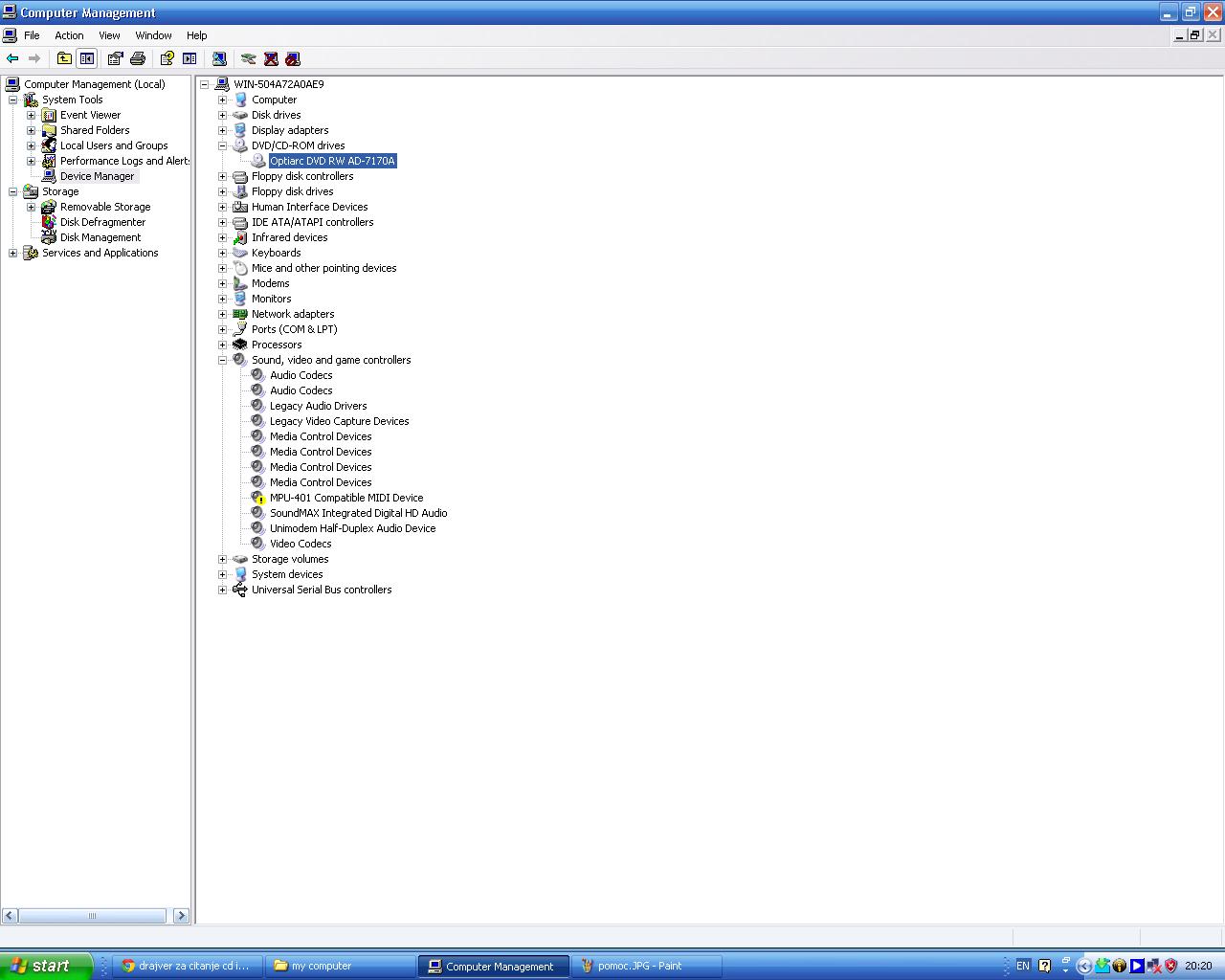This screenshot has width=1225, height=980.
Task: Click the MPU-401 MIDI device warning icon
Action: 258,498
